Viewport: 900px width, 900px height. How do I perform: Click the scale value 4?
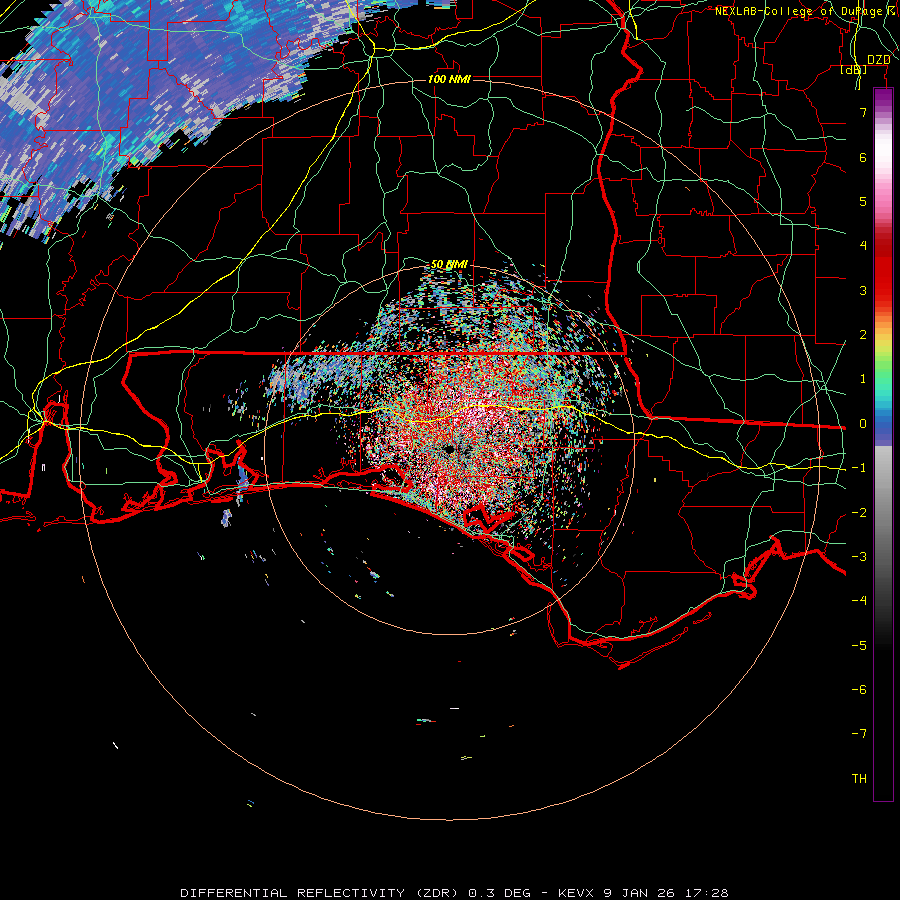pos(863,246)
